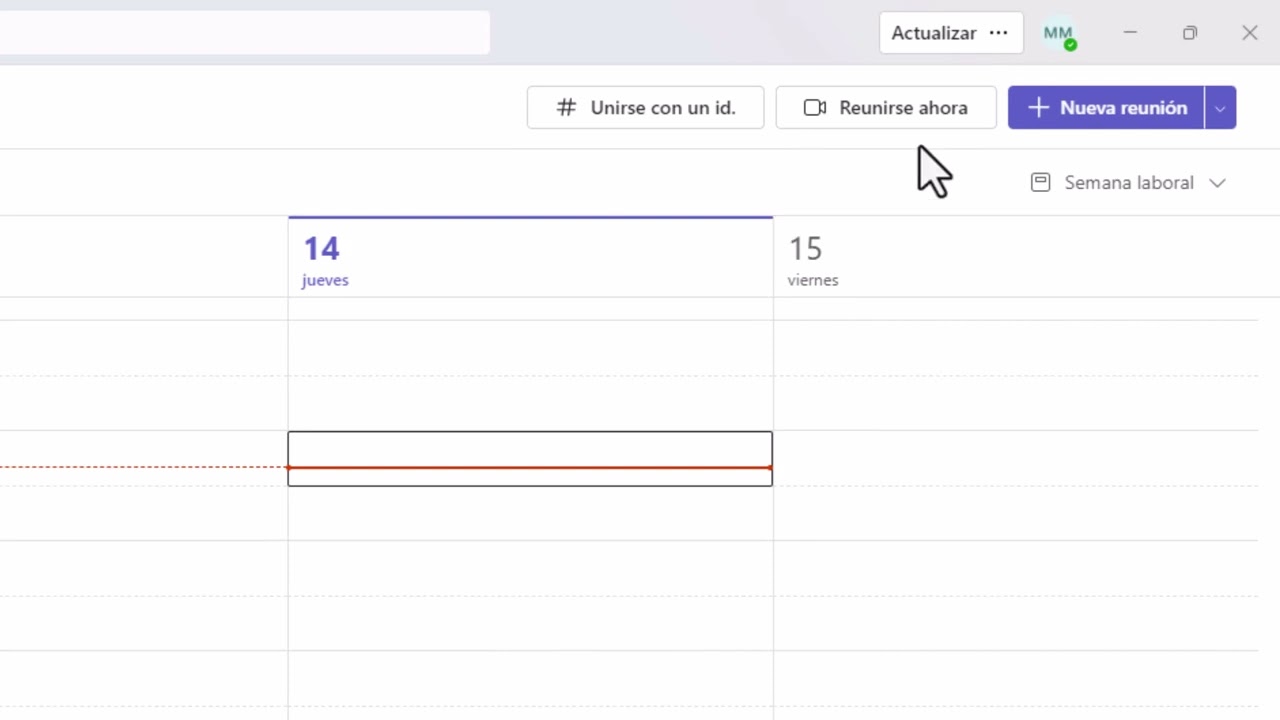This screenshot has width=1280, height=720.
Task: Start a meeting with Reunirse ahora
Action: [886, 107]
